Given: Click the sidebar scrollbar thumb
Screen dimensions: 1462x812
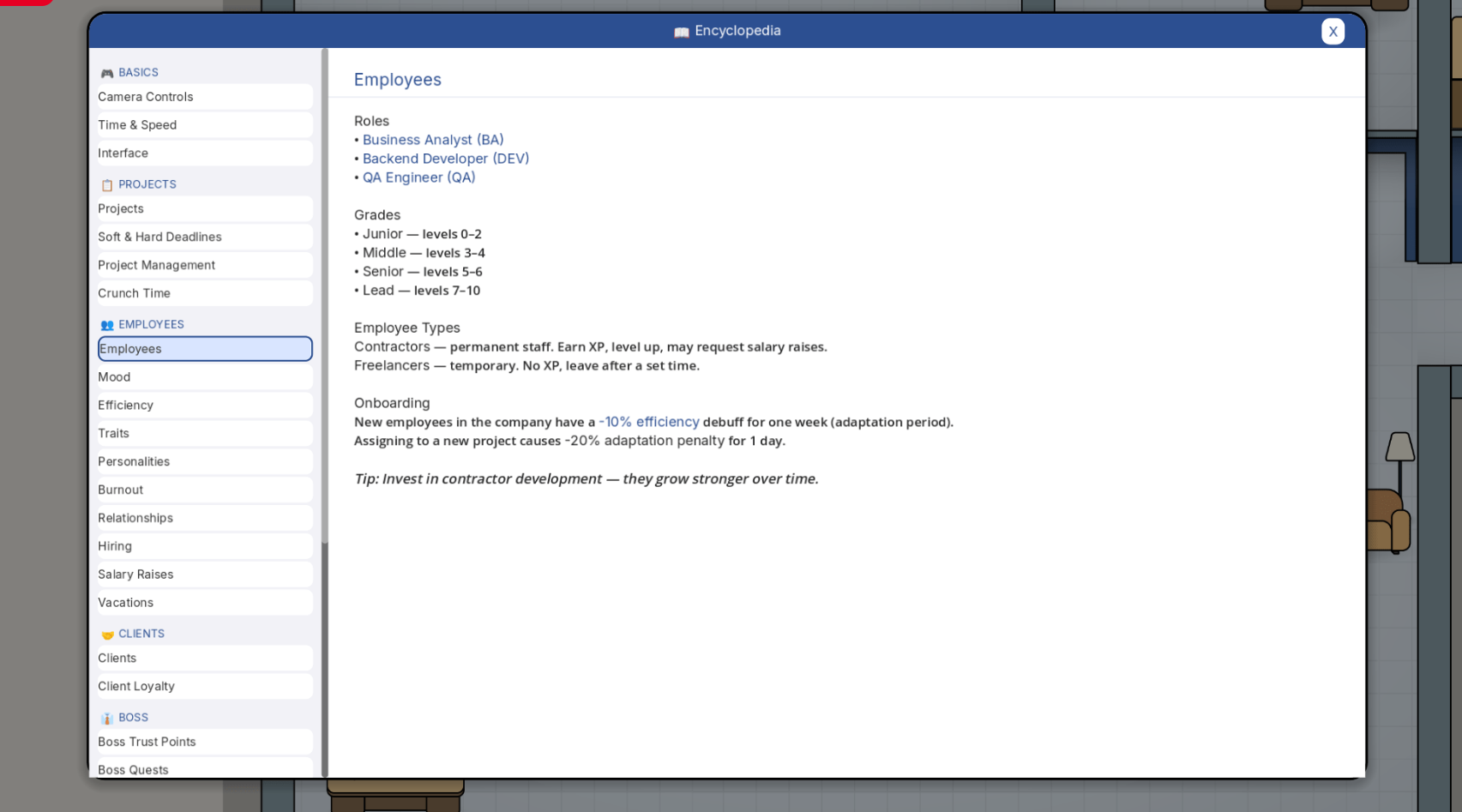Looking at the screenshot, I should point(325,296).
